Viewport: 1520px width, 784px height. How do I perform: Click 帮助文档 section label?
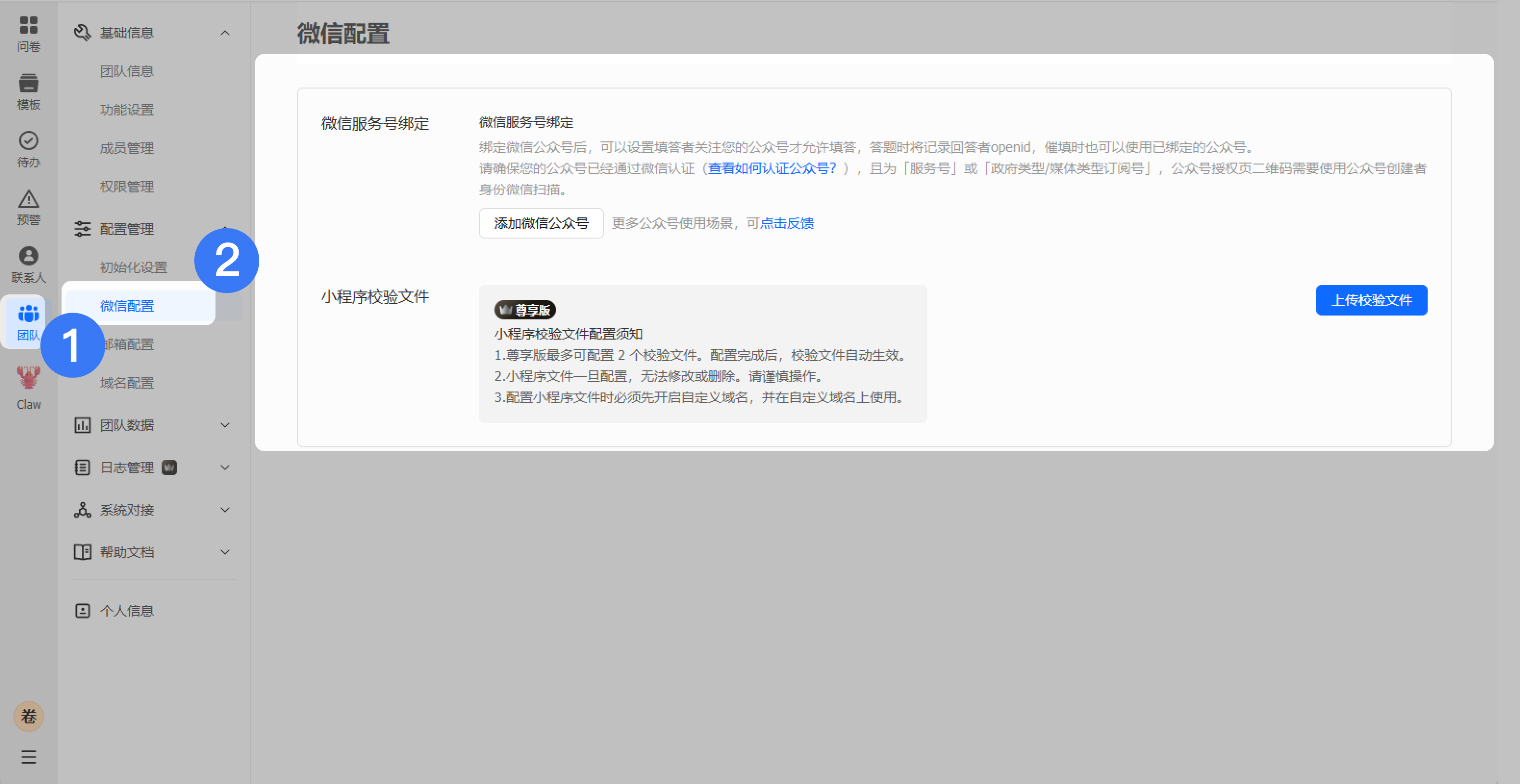[127, 552]
